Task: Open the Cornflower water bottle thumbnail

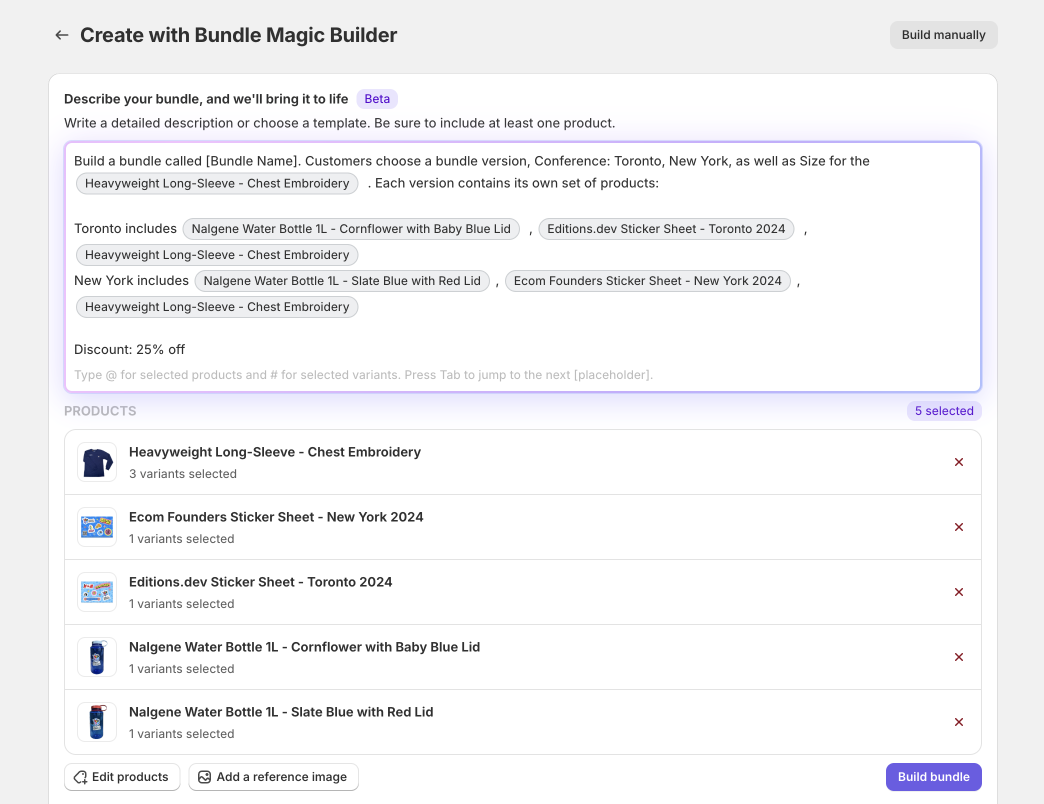Action: click(97, 657)
